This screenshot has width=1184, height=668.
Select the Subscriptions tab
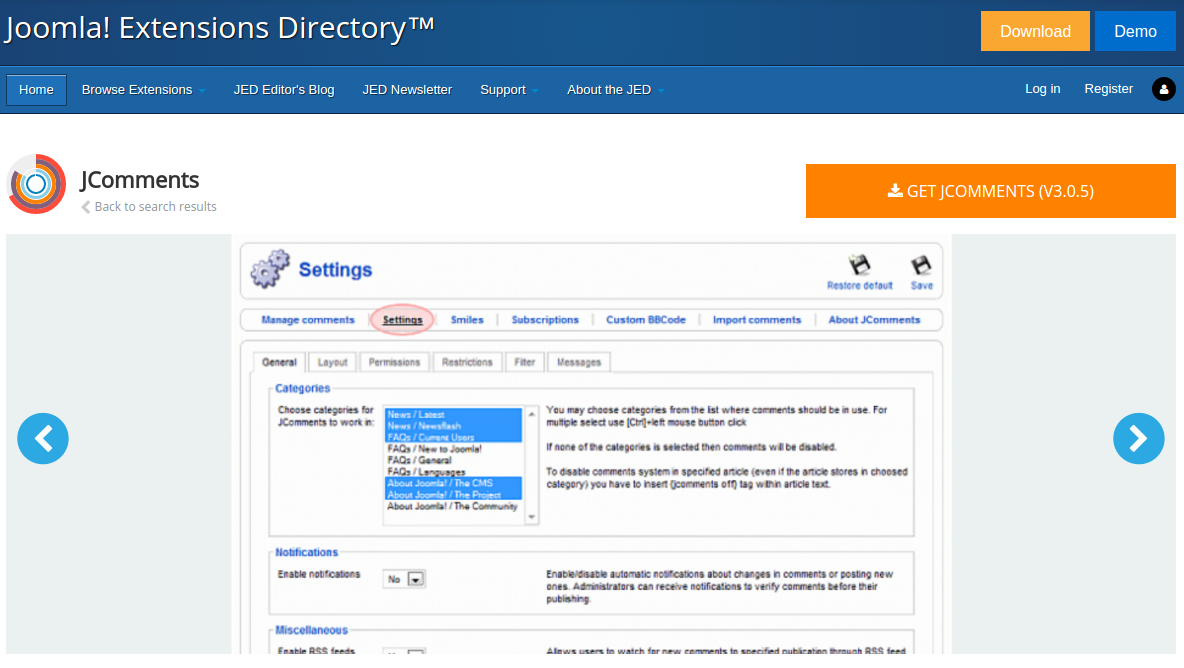click(x=545, y=320)
